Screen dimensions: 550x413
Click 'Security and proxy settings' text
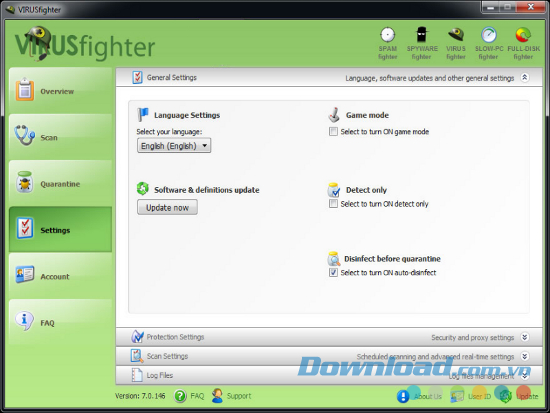[472, 338]
